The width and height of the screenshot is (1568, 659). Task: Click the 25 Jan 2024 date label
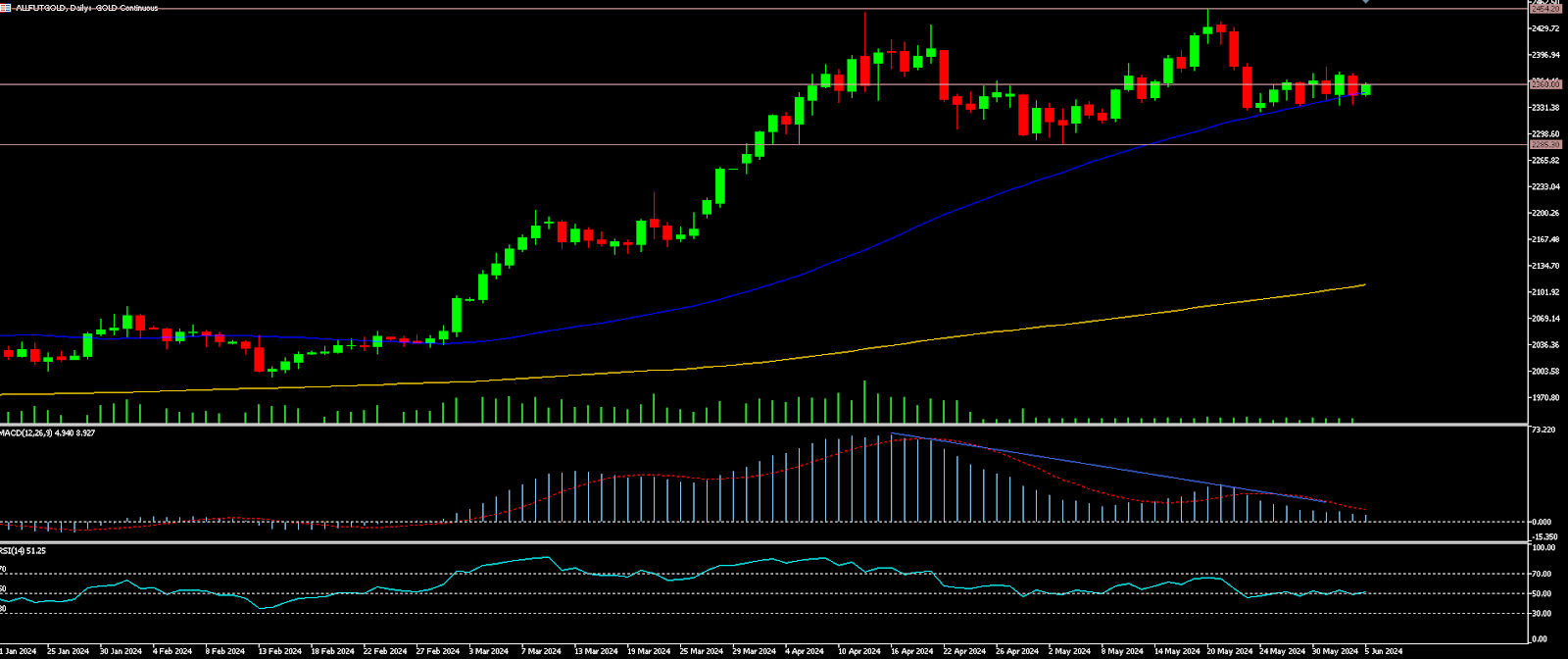68,651
